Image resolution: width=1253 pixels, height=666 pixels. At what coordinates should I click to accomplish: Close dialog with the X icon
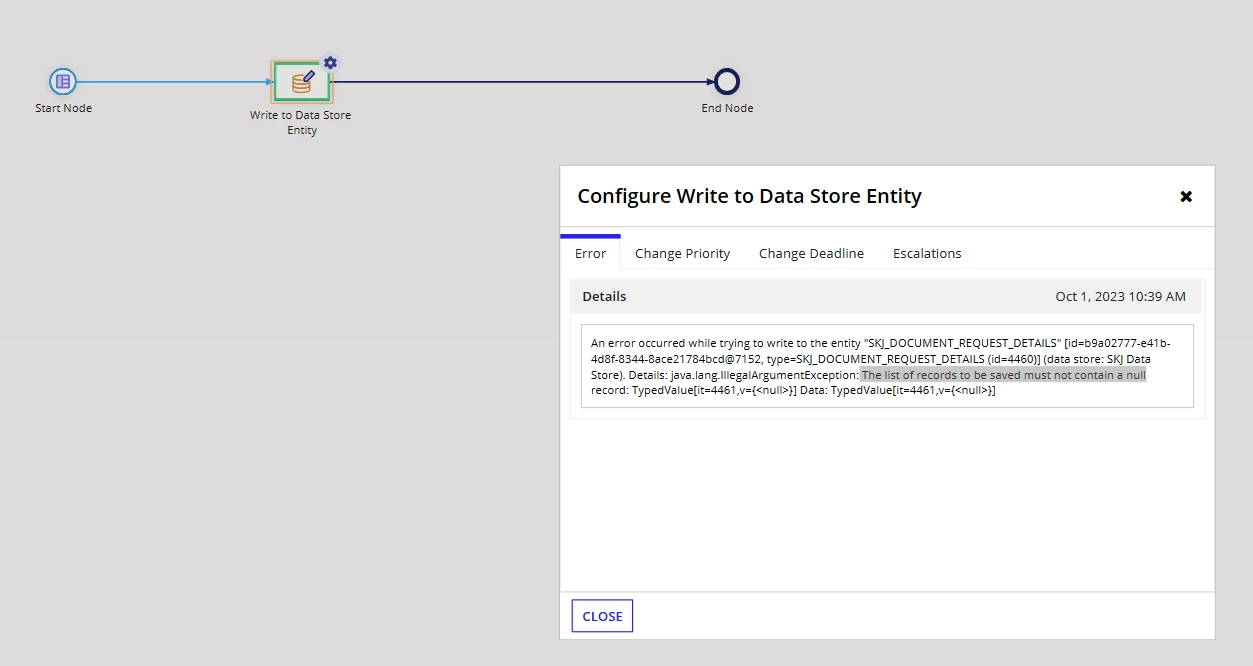(1186, 197)
